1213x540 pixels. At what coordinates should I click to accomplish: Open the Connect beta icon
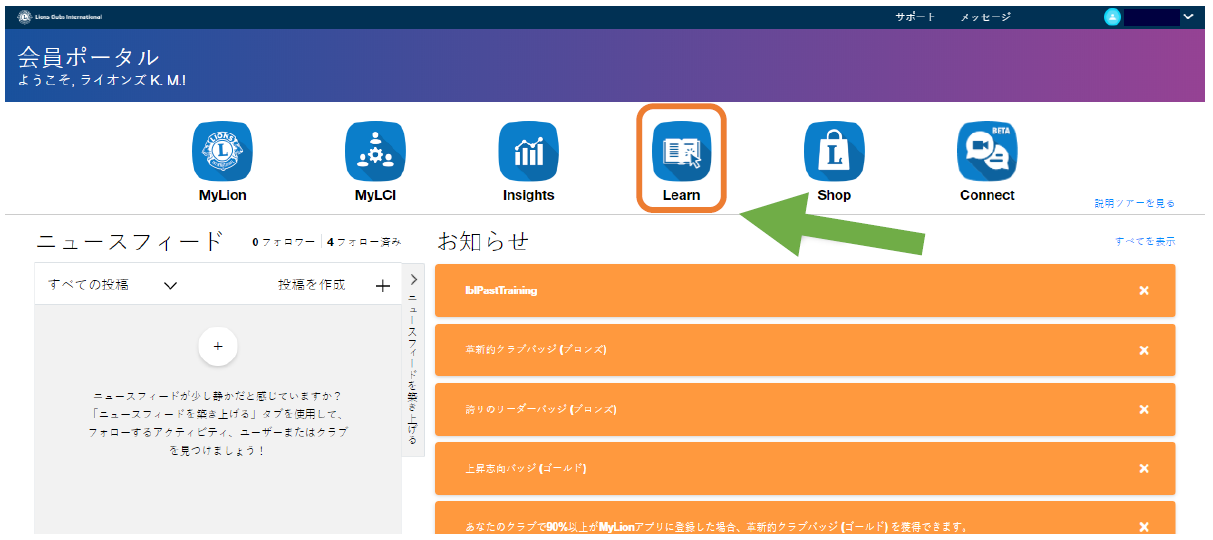point(987,151)
